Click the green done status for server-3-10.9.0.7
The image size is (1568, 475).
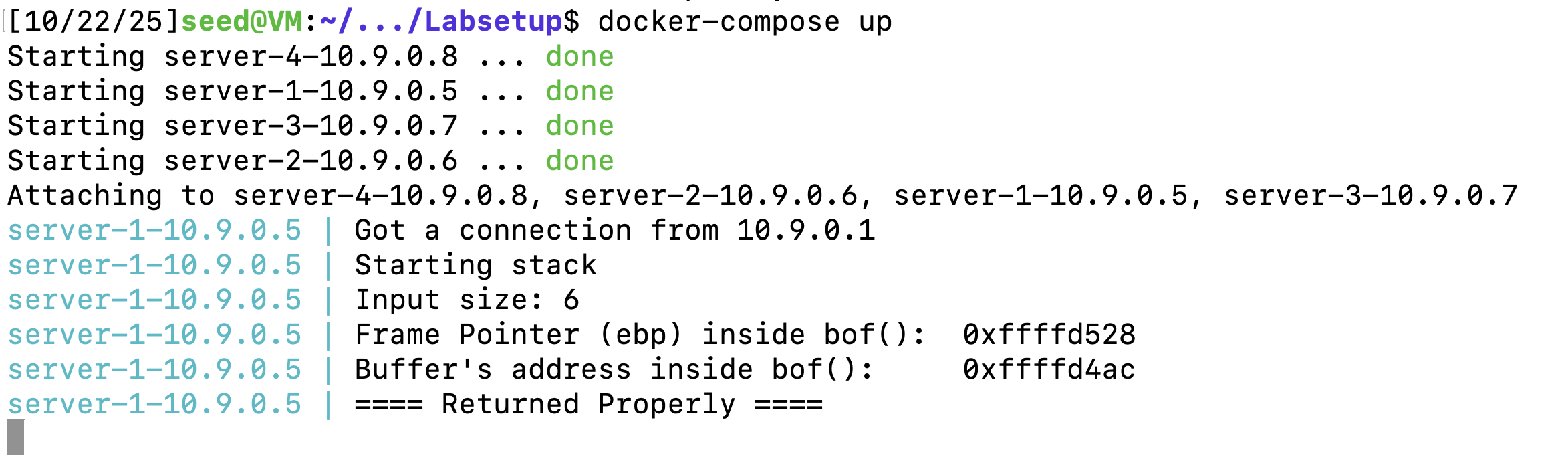click(x=579, y=126)
